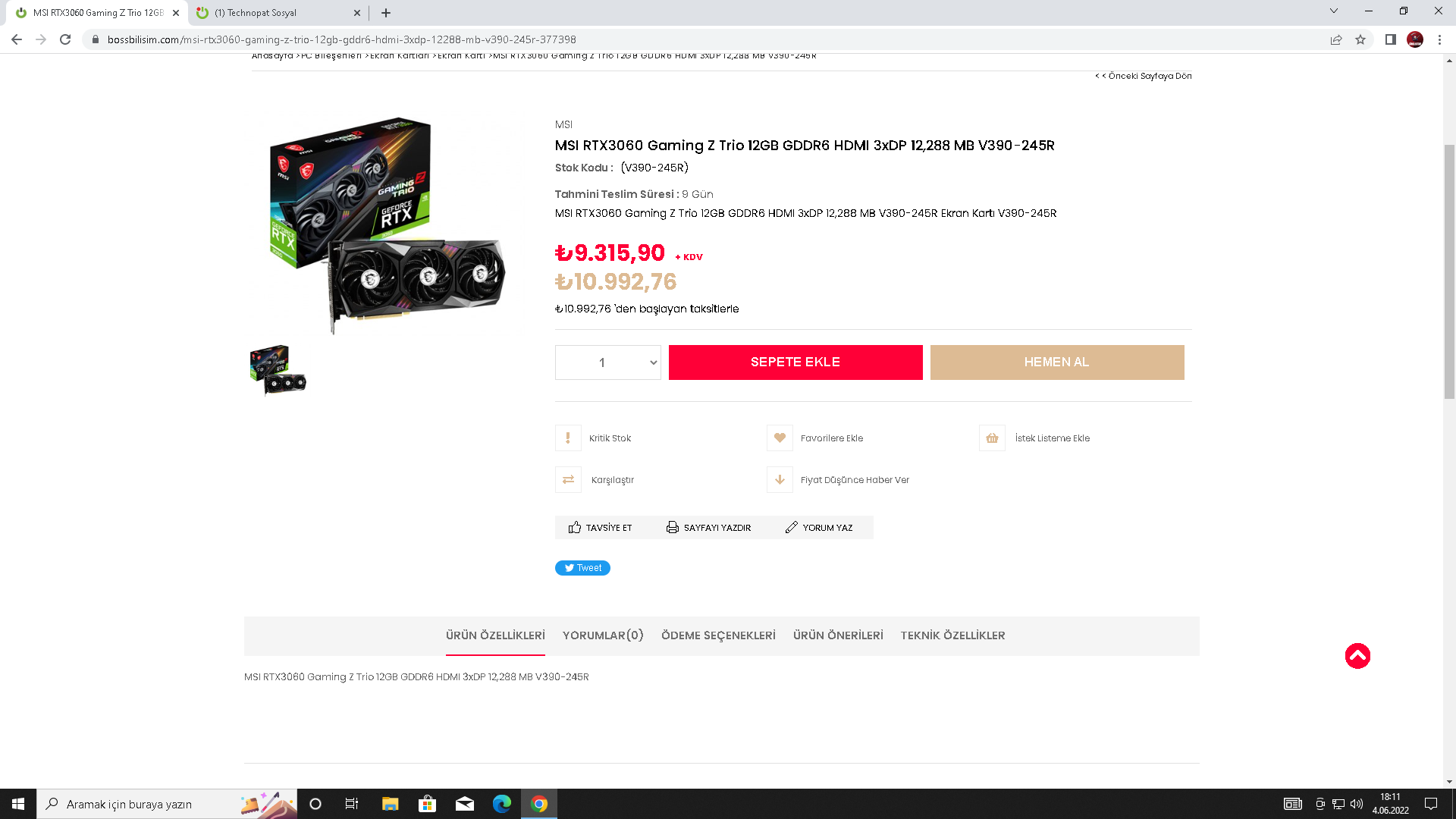Click the HEMEN AL button
This screenshot has width=1456, height=819.
[1057, 362]
